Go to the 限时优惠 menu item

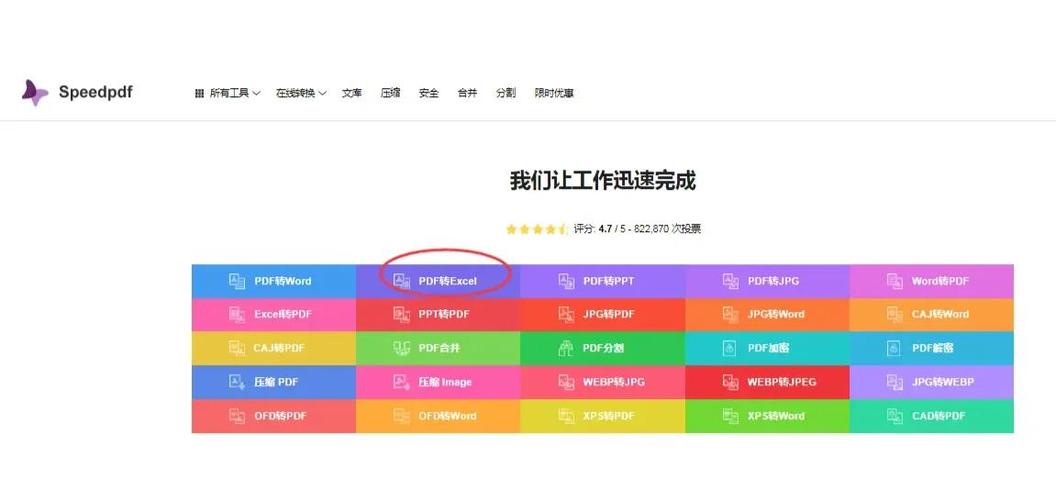554,93
